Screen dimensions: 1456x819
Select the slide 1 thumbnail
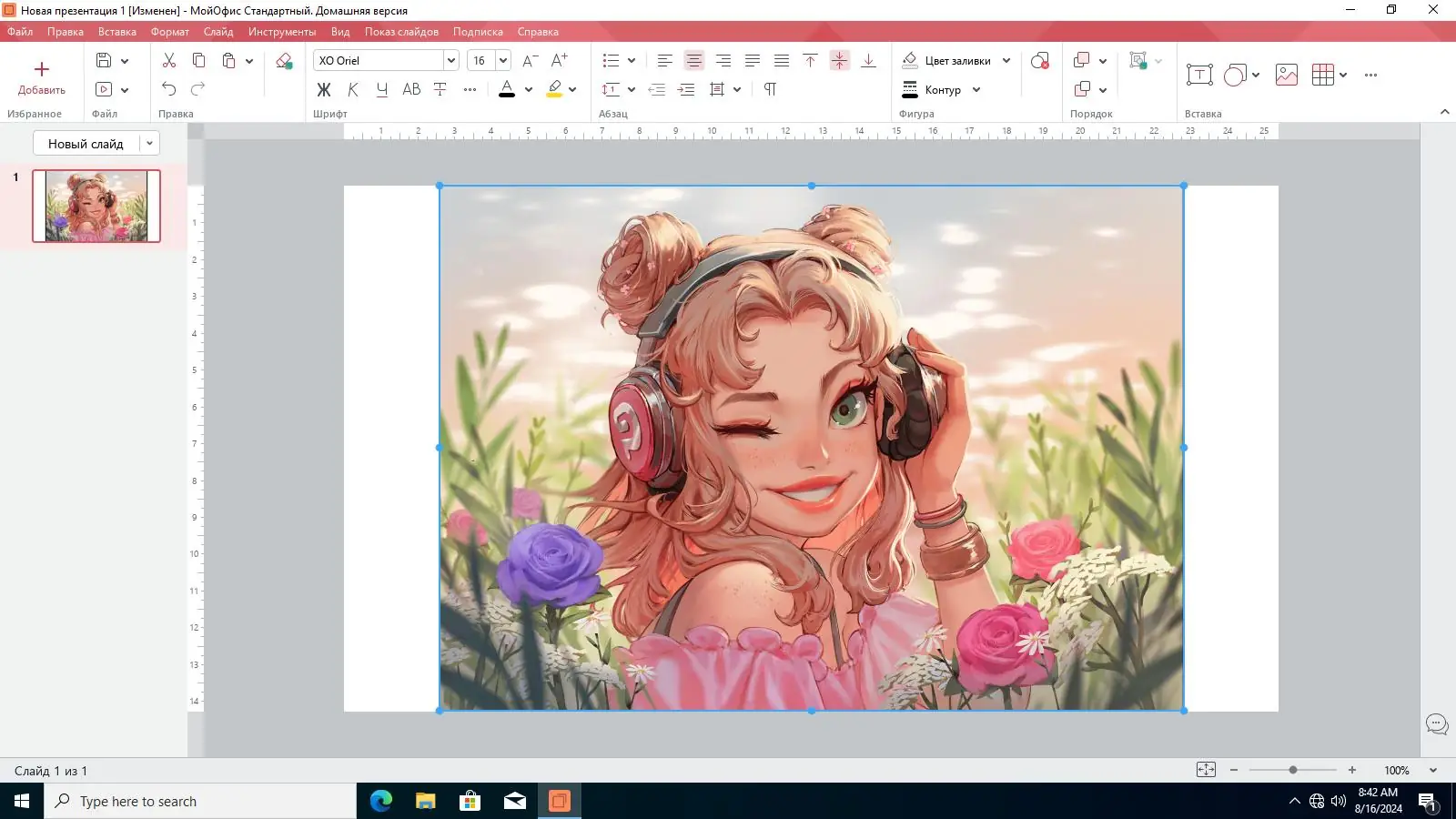(x=96, y=206)
